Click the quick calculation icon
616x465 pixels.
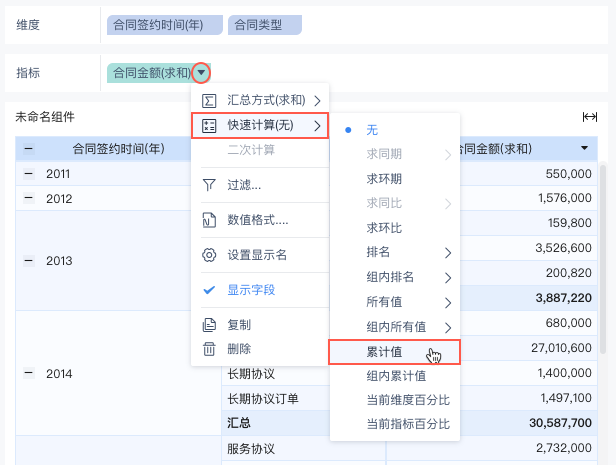coord(209,125)
